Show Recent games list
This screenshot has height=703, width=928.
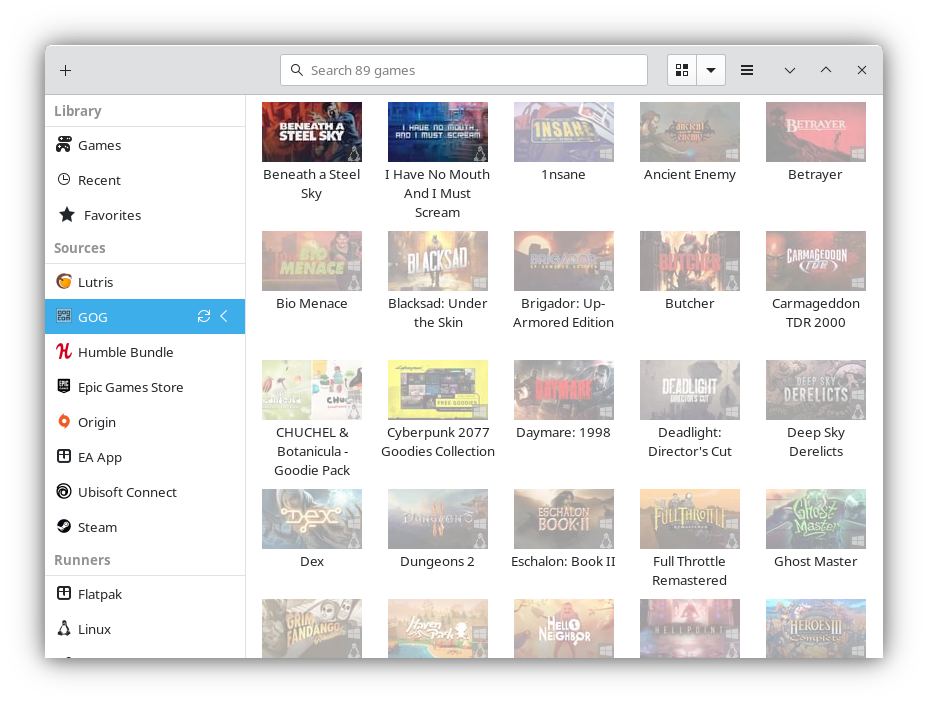click(145, 180)
